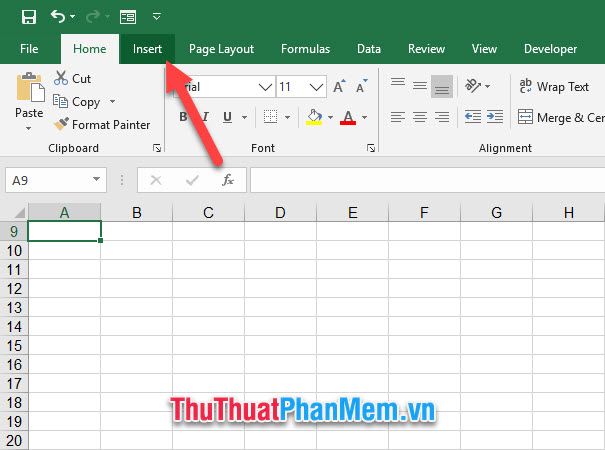Open the Page Layout tab
The width and height of the screenshot is (605, 450).
click(x=221, y=49)
